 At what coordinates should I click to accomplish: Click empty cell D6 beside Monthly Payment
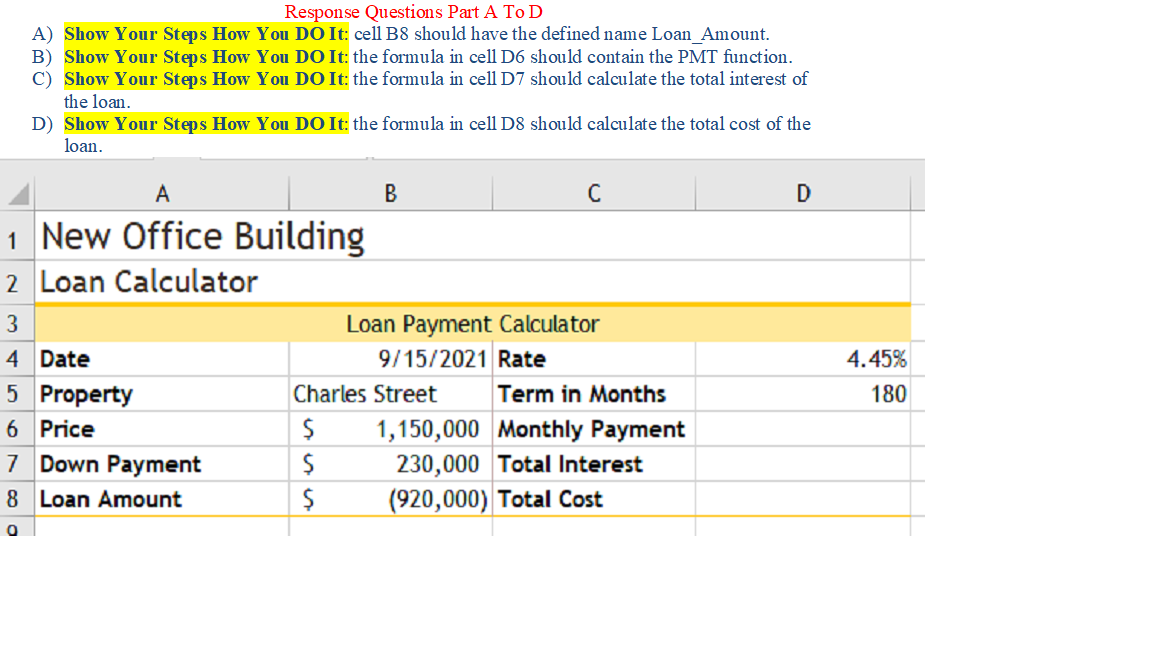tap(803, 429)
